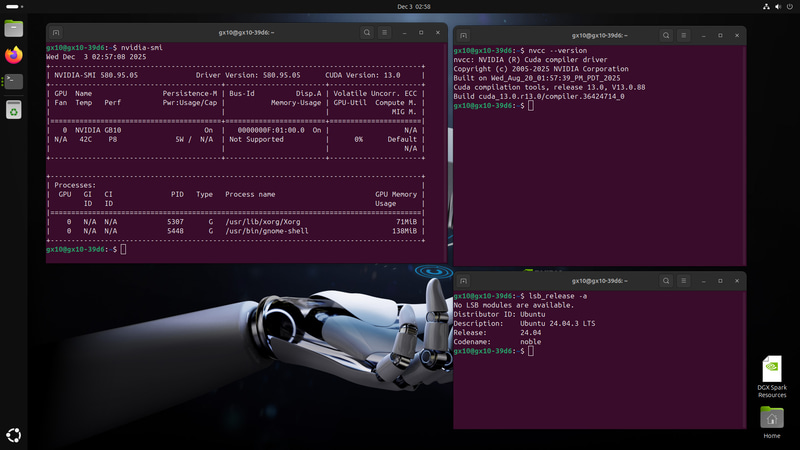The width and height of the screenshot is (800, 450).
Task: Maximize the nvidia-smi terminal window
Action: 421,33
